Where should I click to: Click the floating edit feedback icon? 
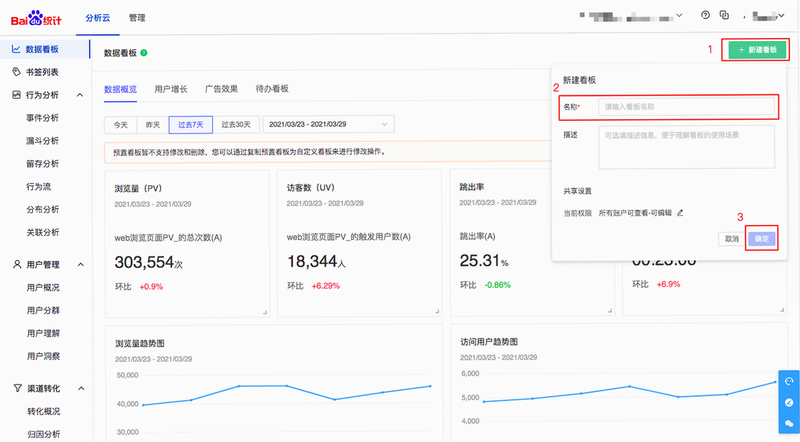coord(789,402)
